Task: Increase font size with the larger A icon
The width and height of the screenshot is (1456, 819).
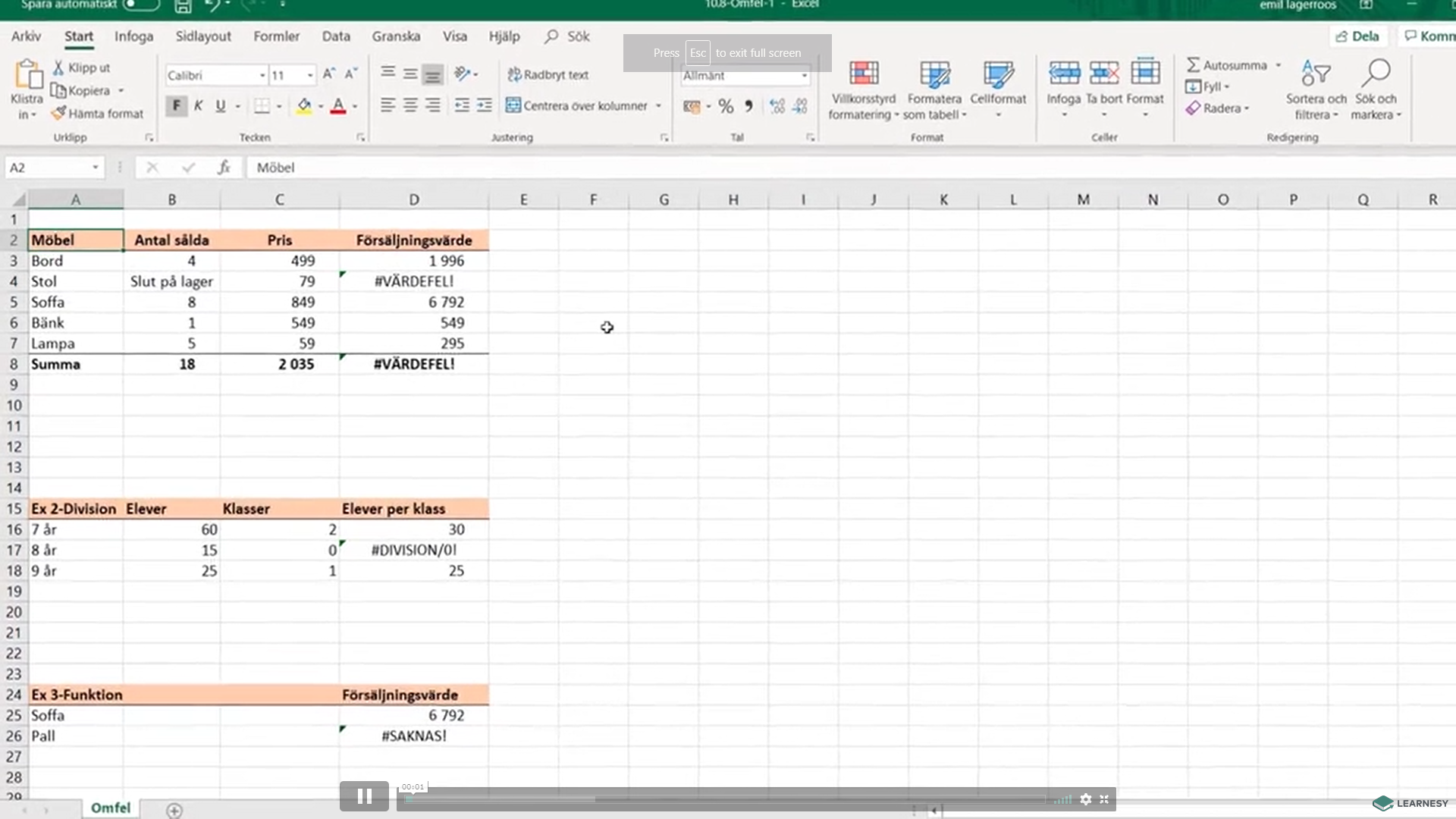Action: [x=328, y=74]
